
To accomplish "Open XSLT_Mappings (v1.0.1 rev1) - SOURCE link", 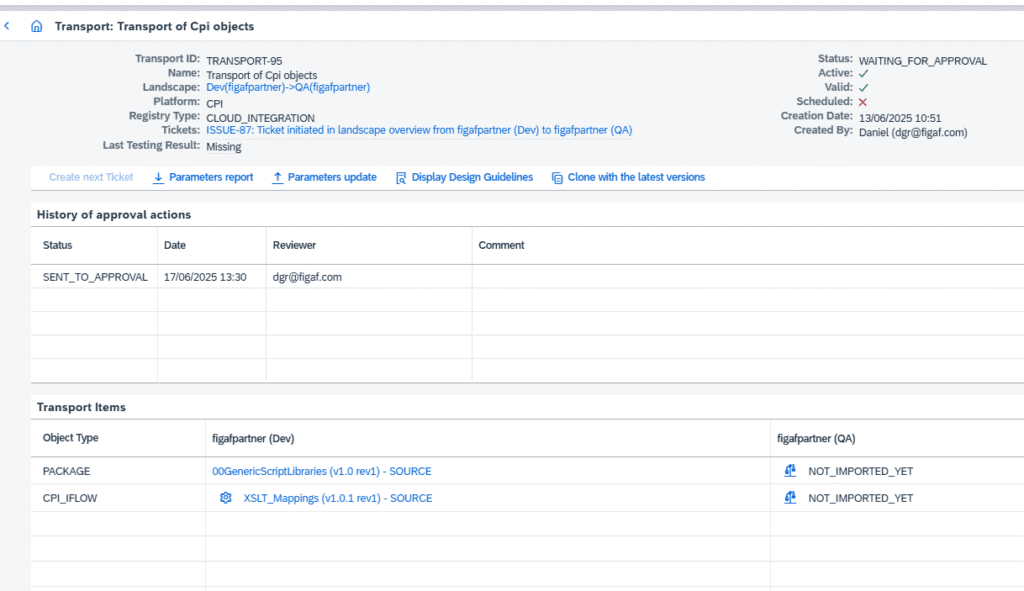I will (338, 498).
